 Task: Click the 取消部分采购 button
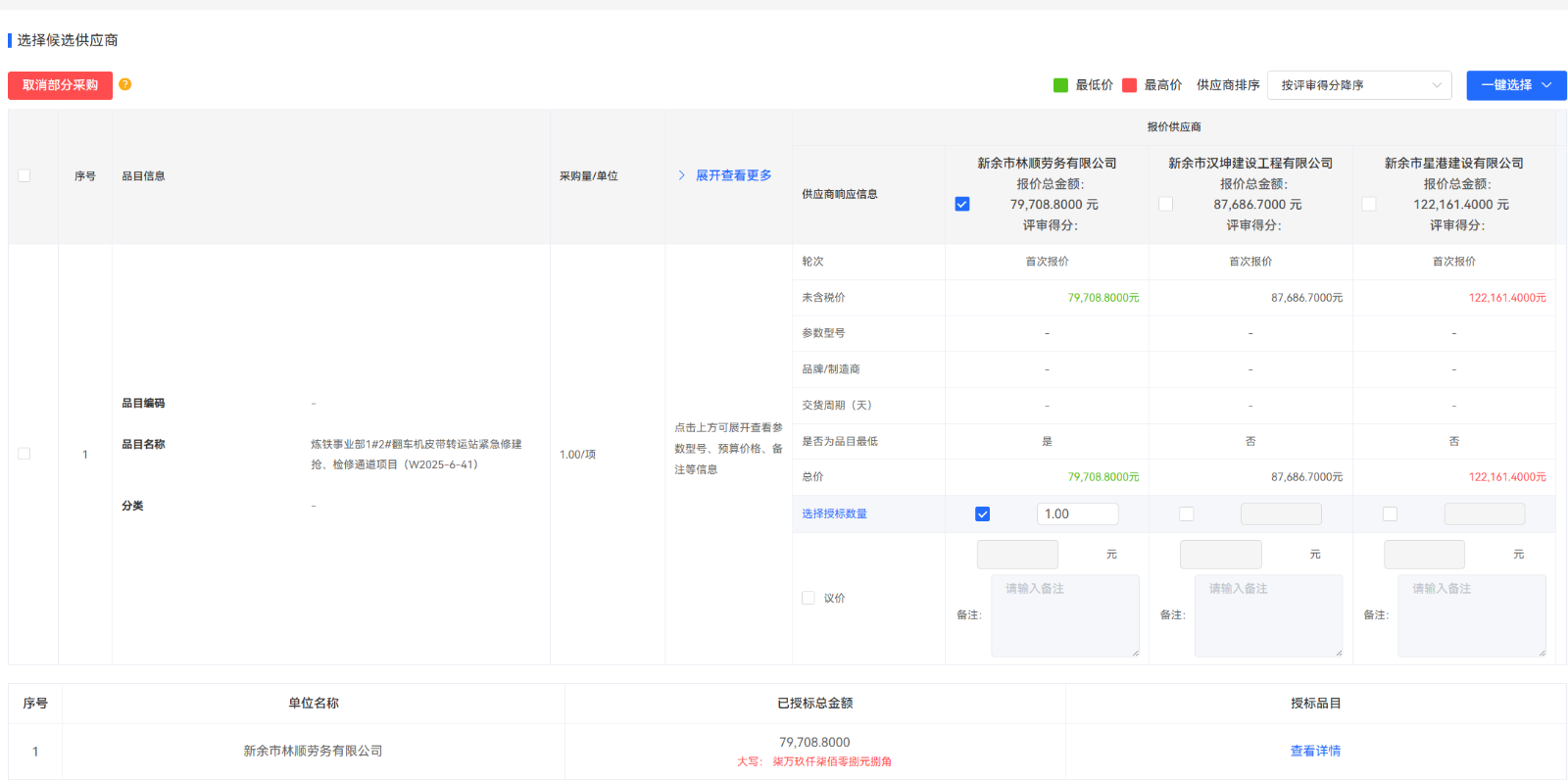pos(60,85)
